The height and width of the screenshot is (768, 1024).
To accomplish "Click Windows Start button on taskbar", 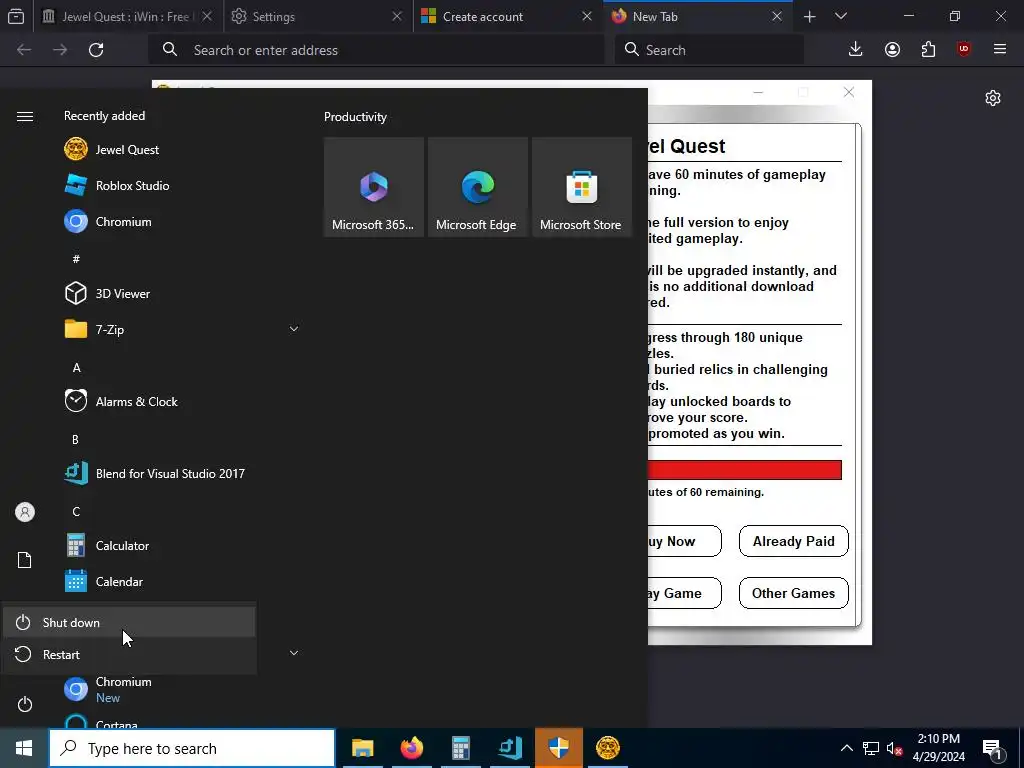I will pyautogui.click(x=24, y=748).
